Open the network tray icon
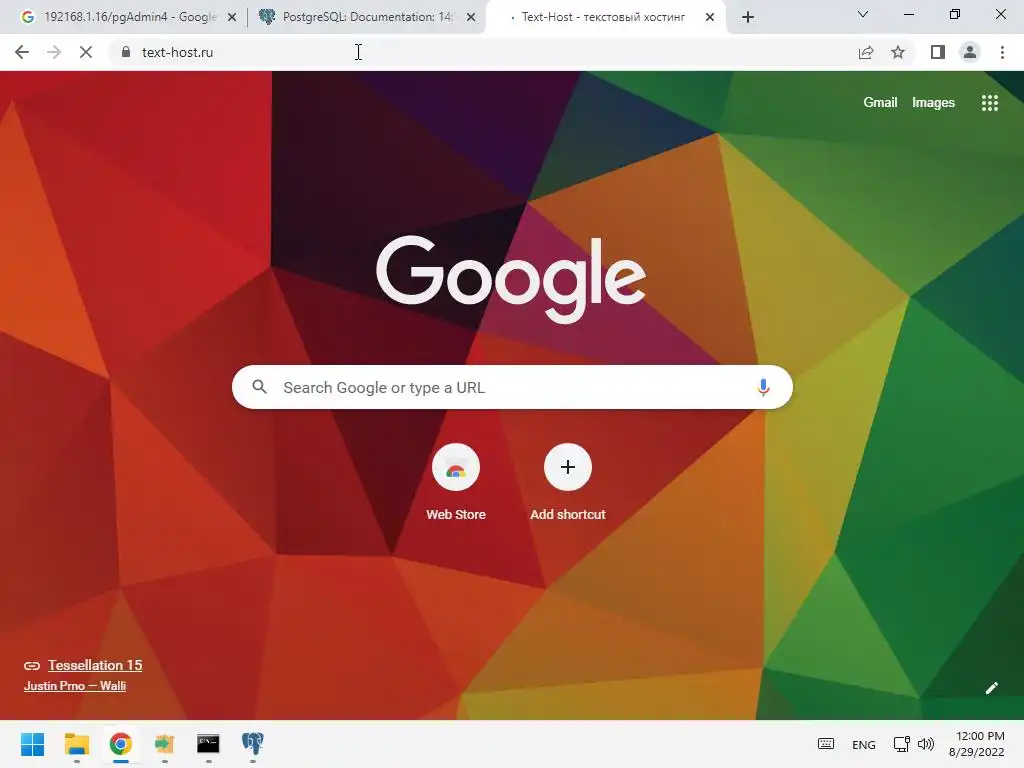The width and height of the screenshot is (1024, 768). (901, 744)
